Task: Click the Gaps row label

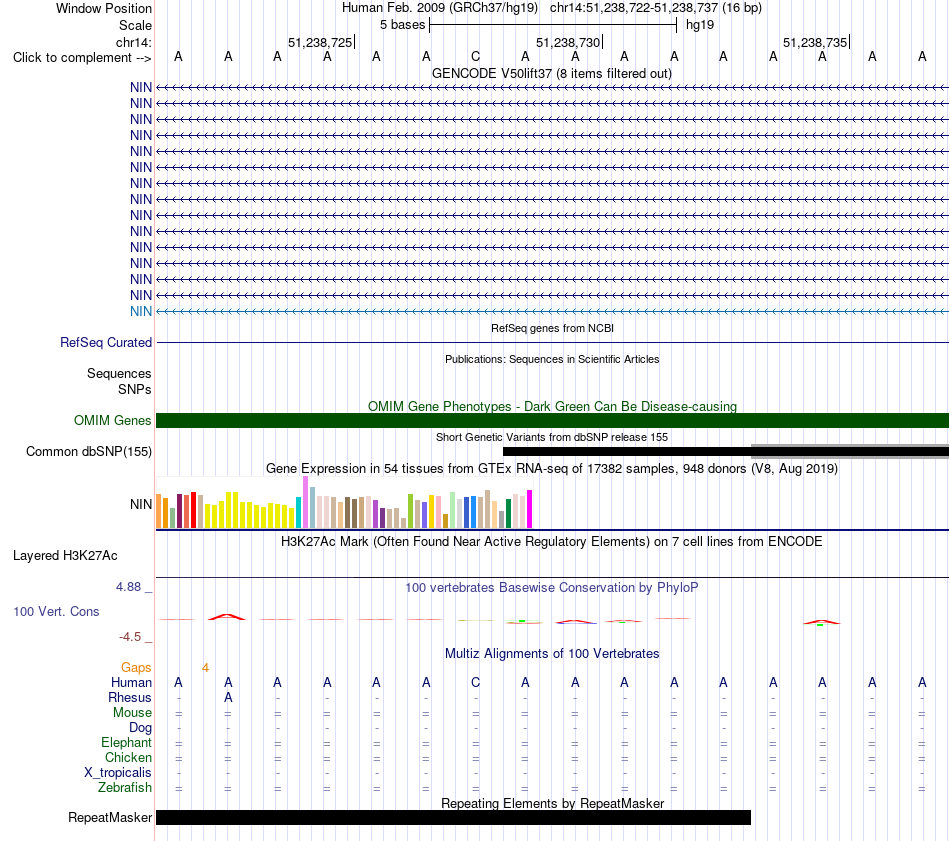Action: point(136,667)
